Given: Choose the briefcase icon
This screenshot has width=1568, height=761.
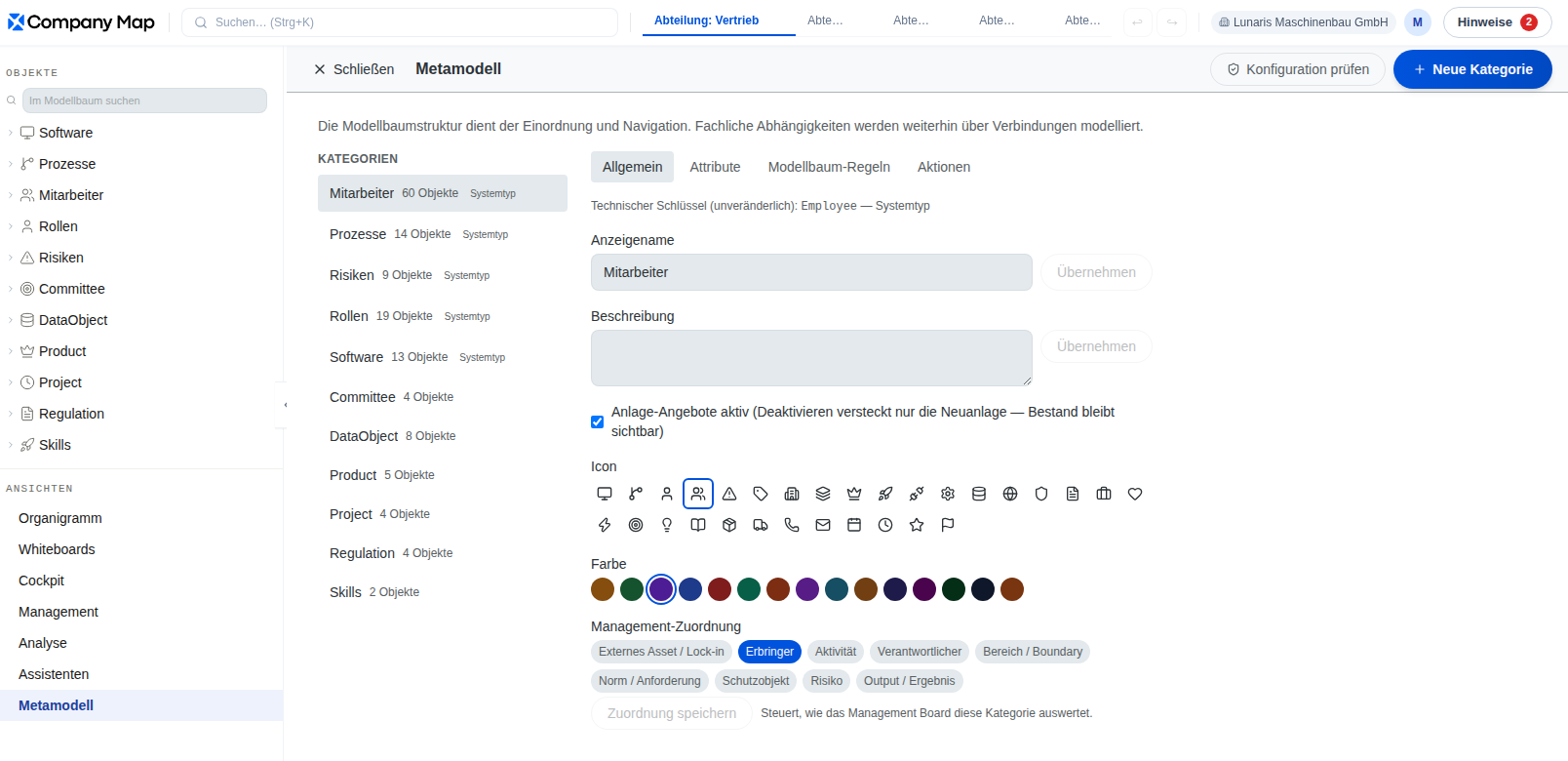Looking at the screenshot, I should (1104, 494).
